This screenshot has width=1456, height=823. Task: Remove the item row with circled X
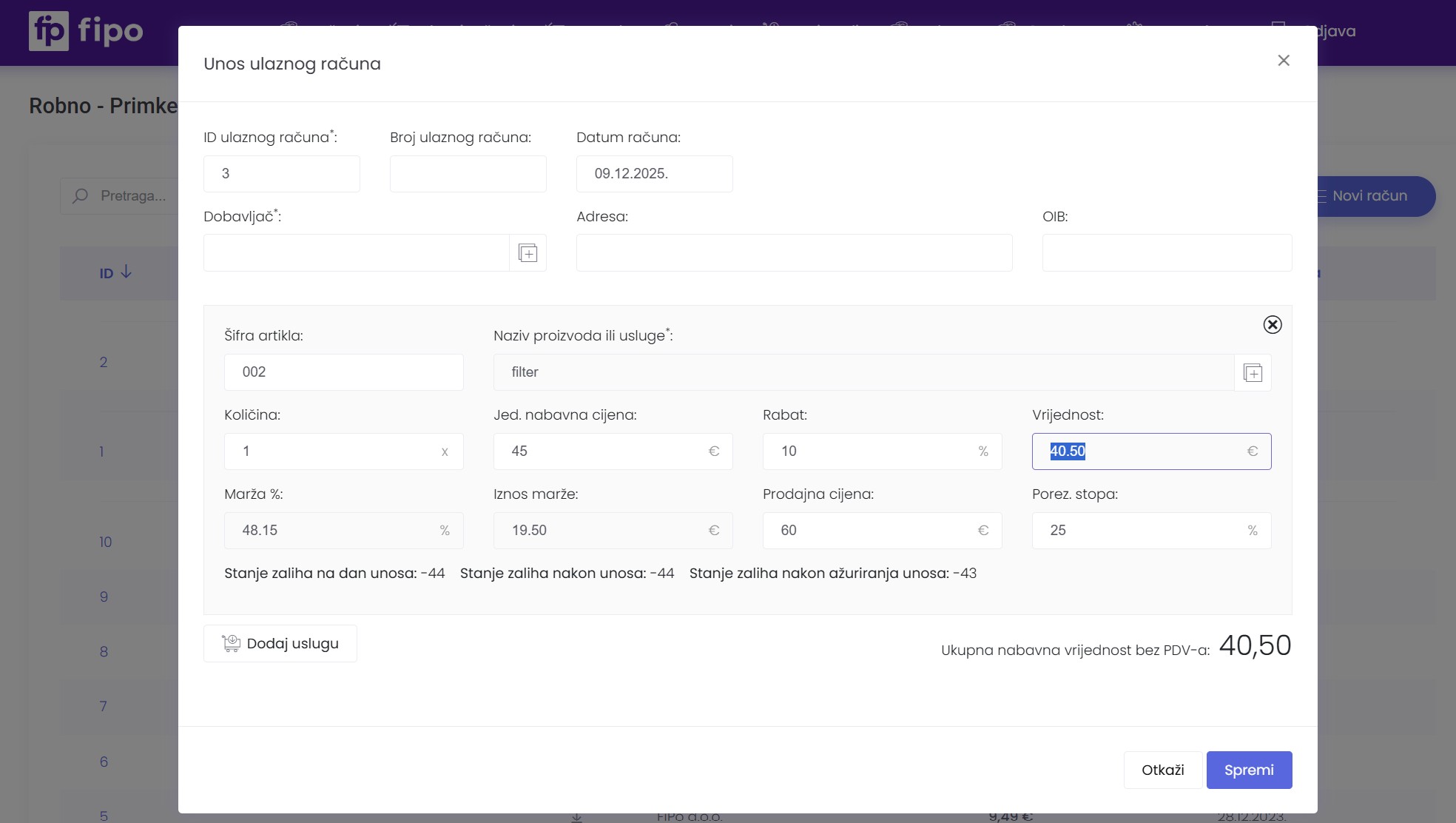point(1272,324)
